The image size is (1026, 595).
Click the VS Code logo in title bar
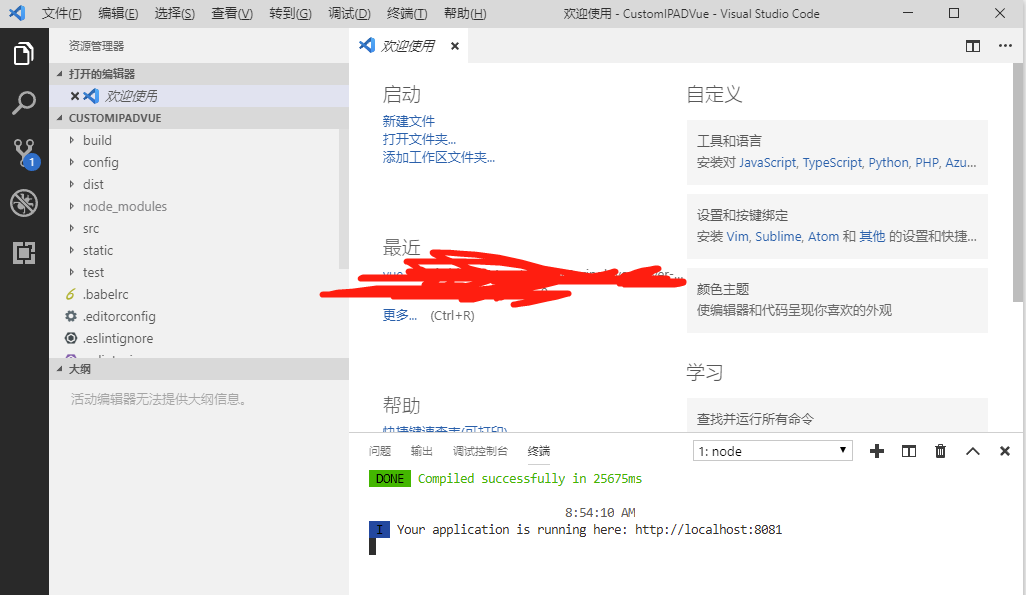[x=17, y=13]
